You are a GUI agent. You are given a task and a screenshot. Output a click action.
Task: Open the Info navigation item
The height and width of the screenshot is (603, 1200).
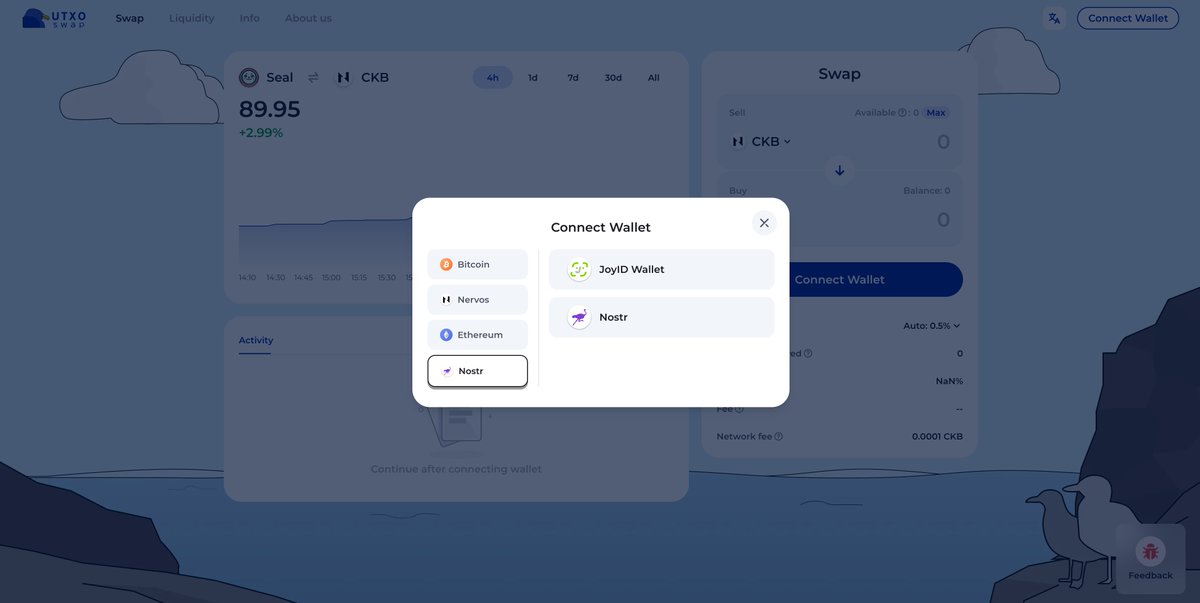pyautogui.click(x=249, y=18)
